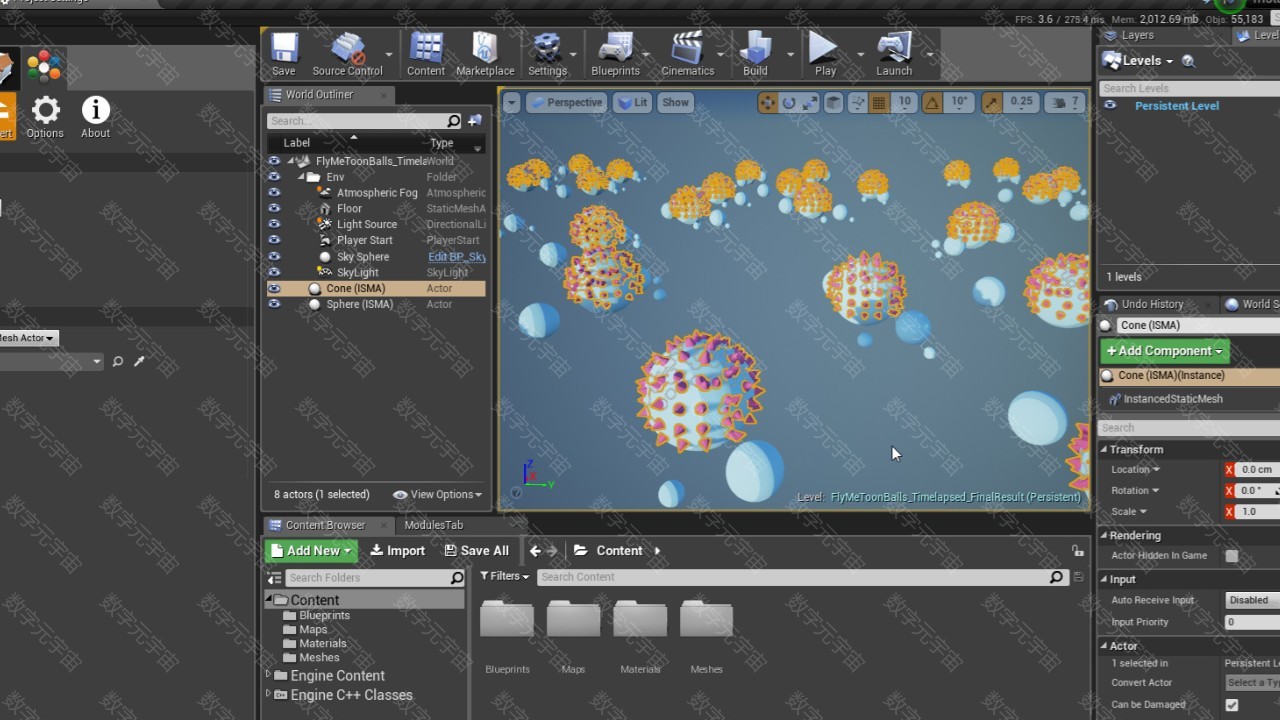1280x720 pixels.
Task: Open grid snap value 10 dropdown
Action: pyautogui.click(x=904, y=102)
